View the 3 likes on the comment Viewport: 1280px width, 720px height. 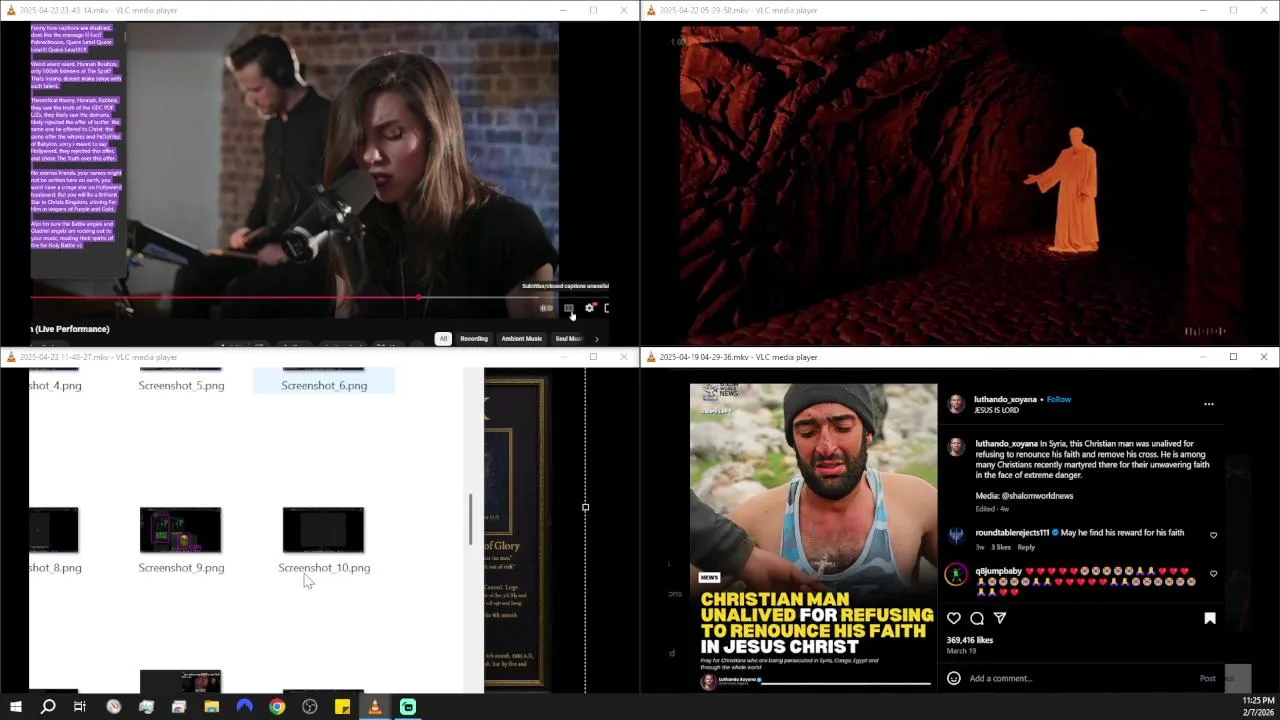[x=1001, y=547]
